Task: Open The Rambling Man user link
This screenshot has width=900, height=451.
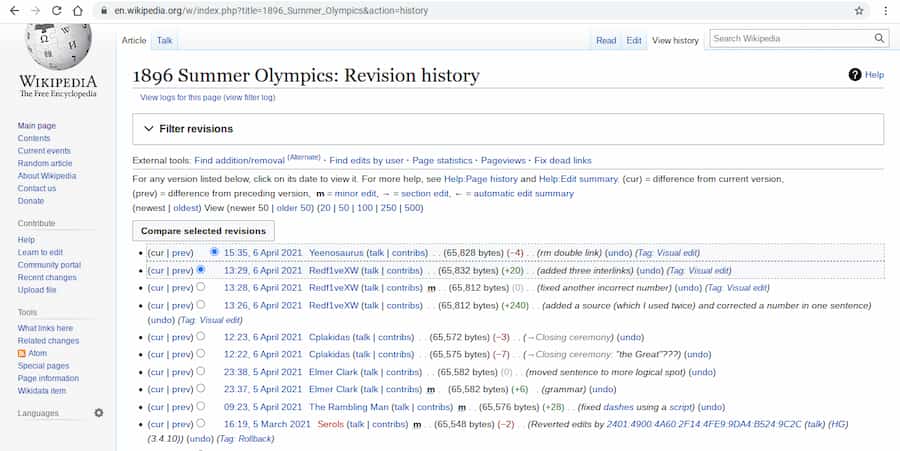Action: [x=348, y=407]
